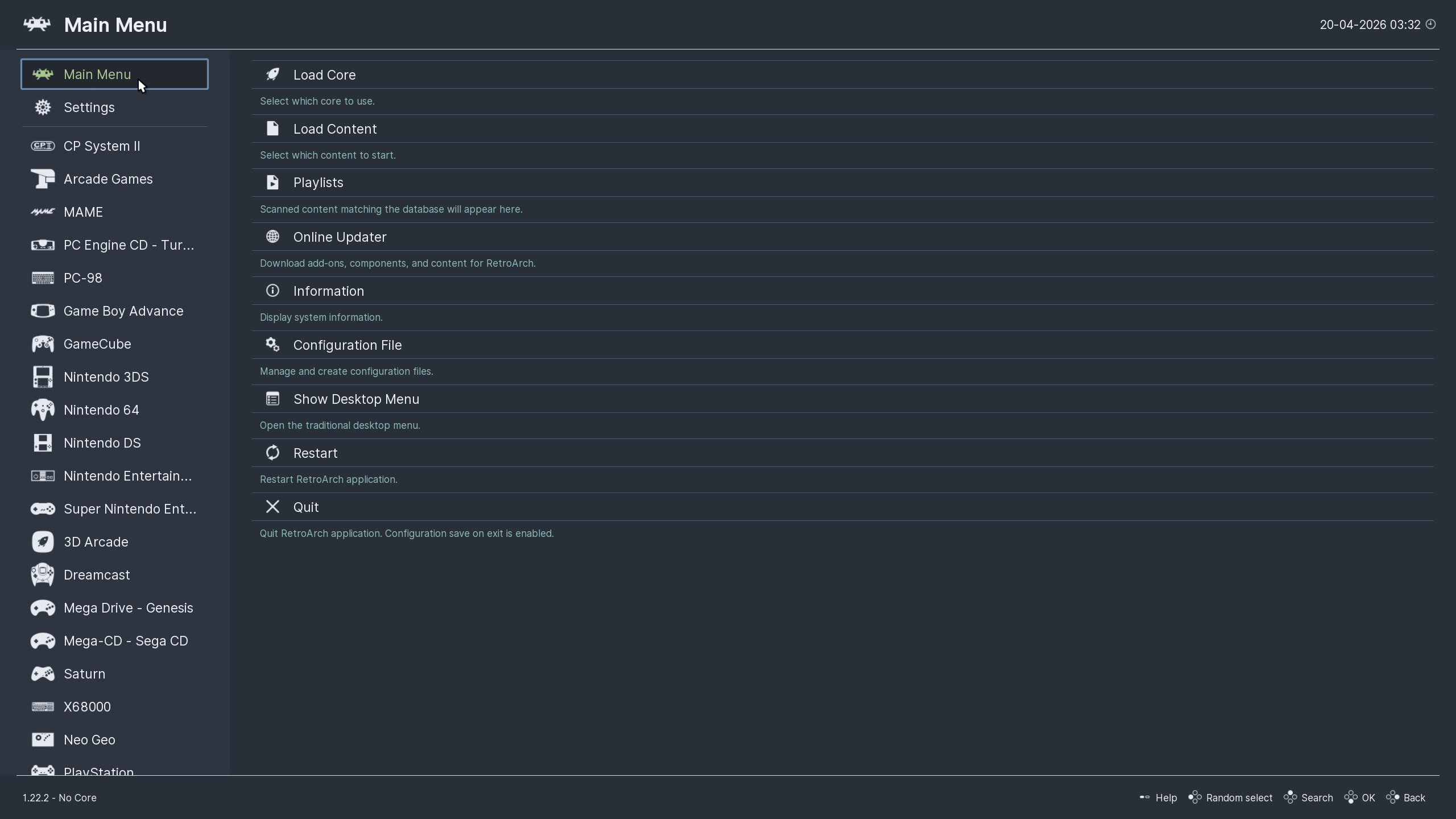Click the Configuration File gears icon
Screen dimensions: 1456x819
coord(272,345)
